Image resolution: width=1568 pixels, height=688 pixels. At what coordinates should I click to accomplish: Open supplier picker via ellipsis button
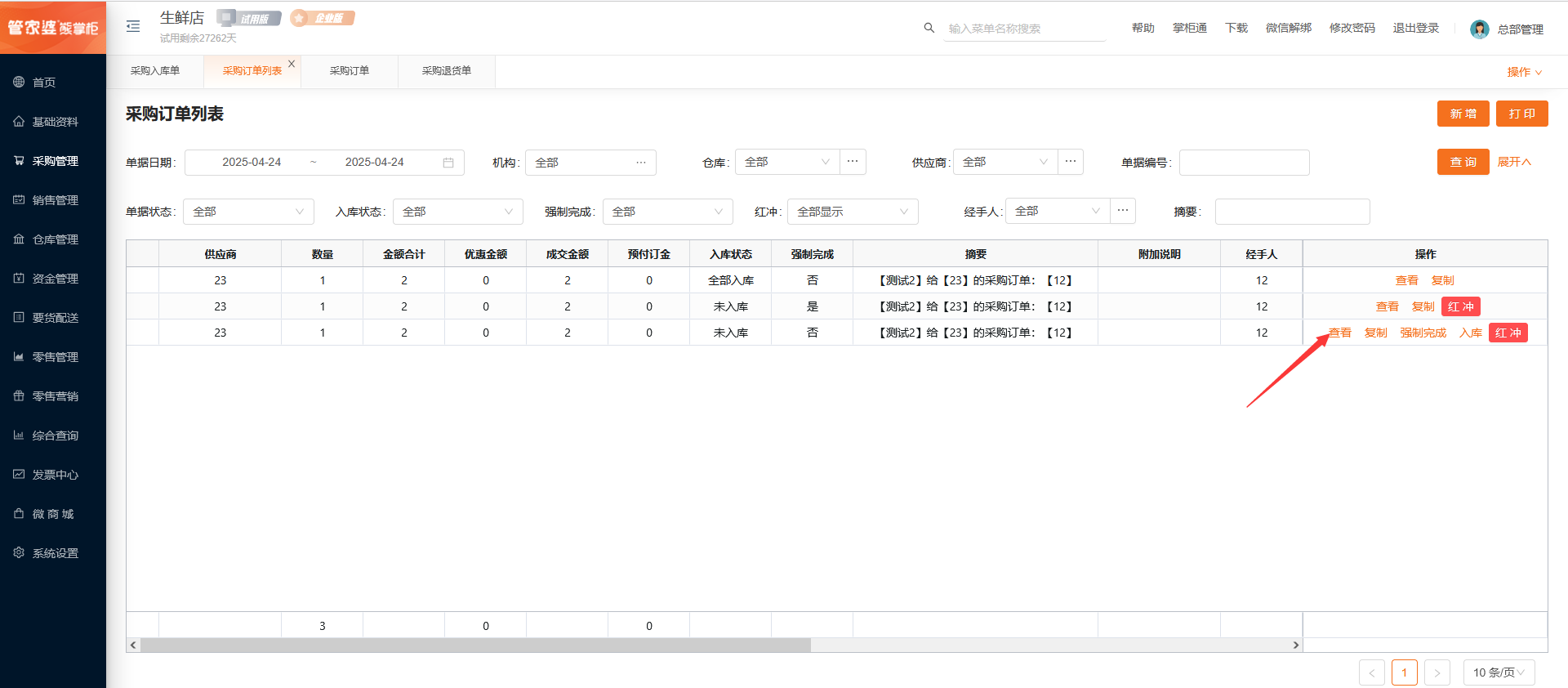pyautogui.click(x=1071, y=162)
